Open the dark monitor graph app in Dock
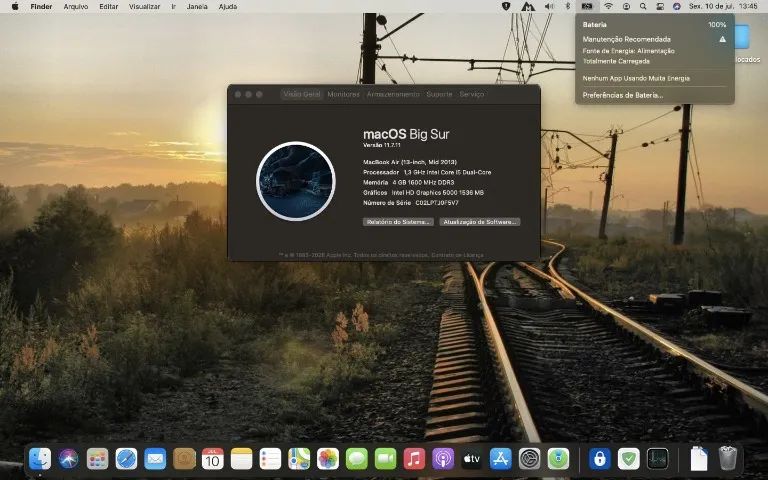The image size is (768, 480). pos(657,459)
